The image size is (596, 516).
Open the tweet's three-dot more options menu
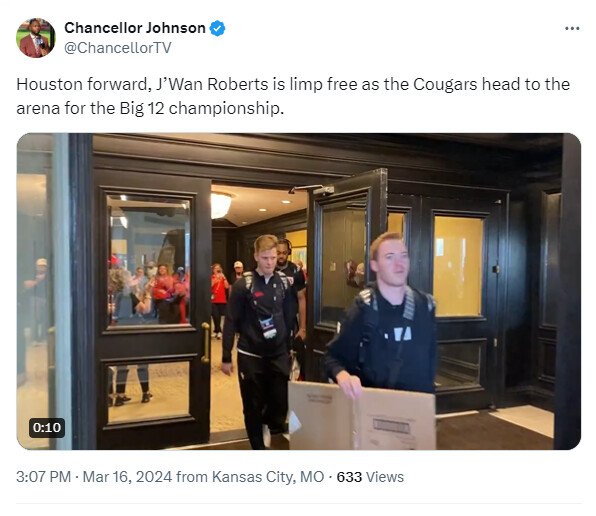[572, 28]
